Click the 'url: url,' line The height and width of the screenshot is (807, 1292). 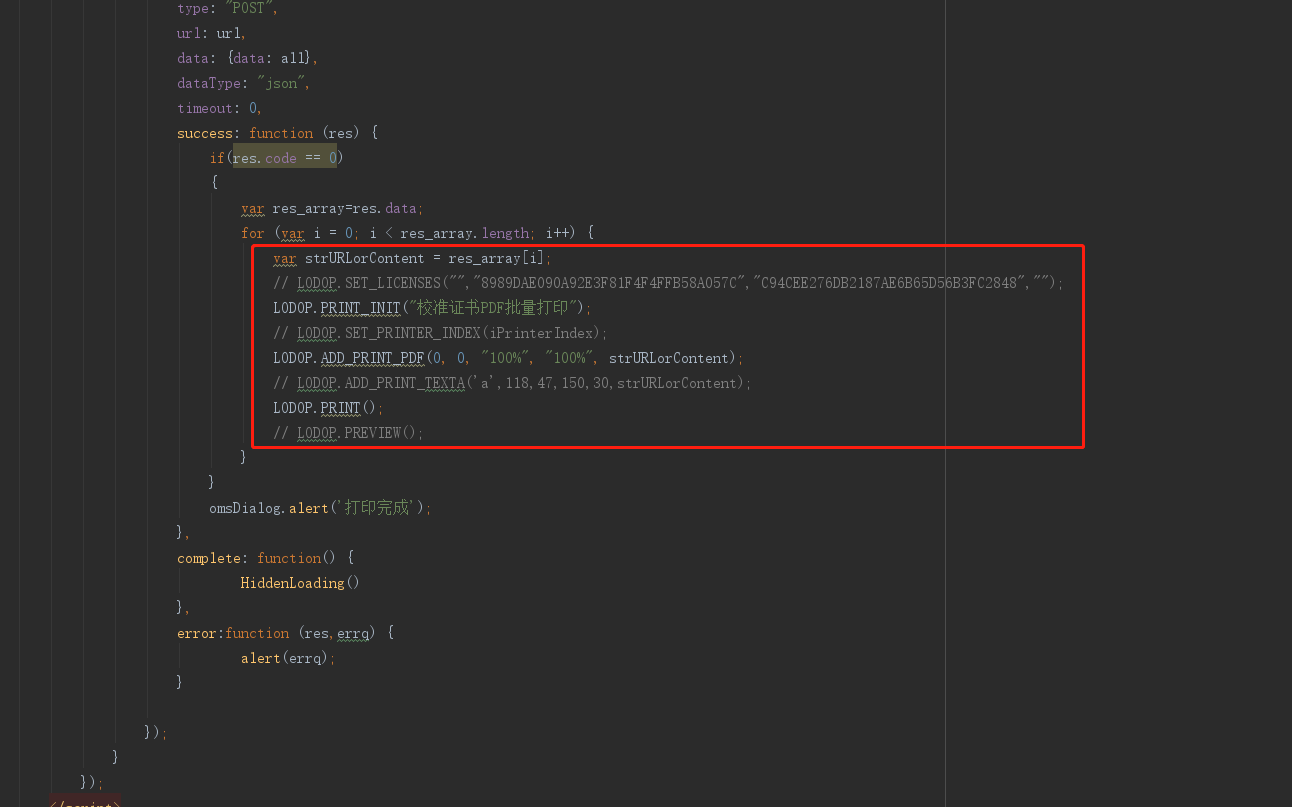point(211,33)
